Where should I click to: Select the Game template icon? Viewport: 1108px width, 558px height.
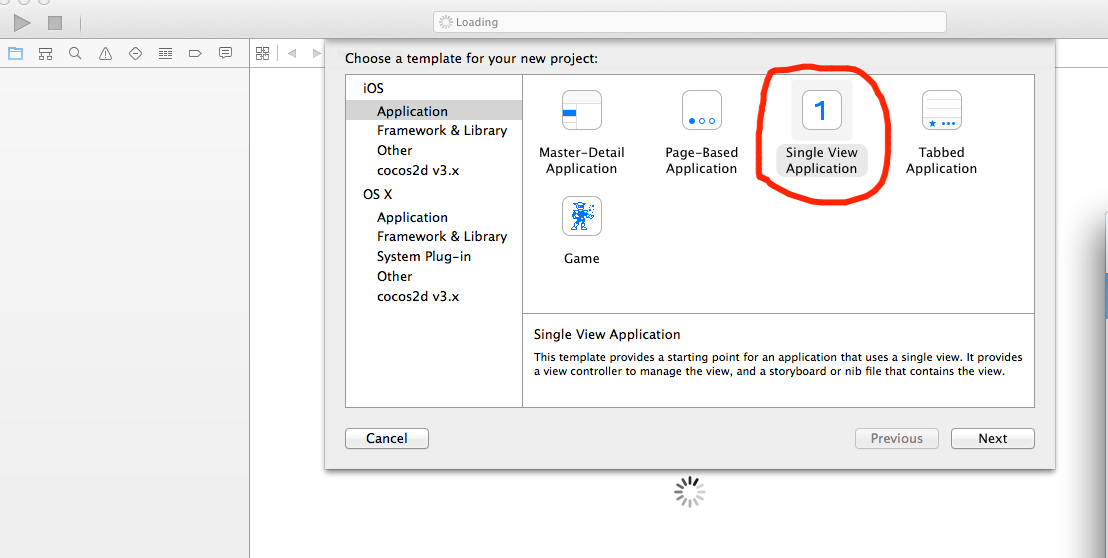582,216
